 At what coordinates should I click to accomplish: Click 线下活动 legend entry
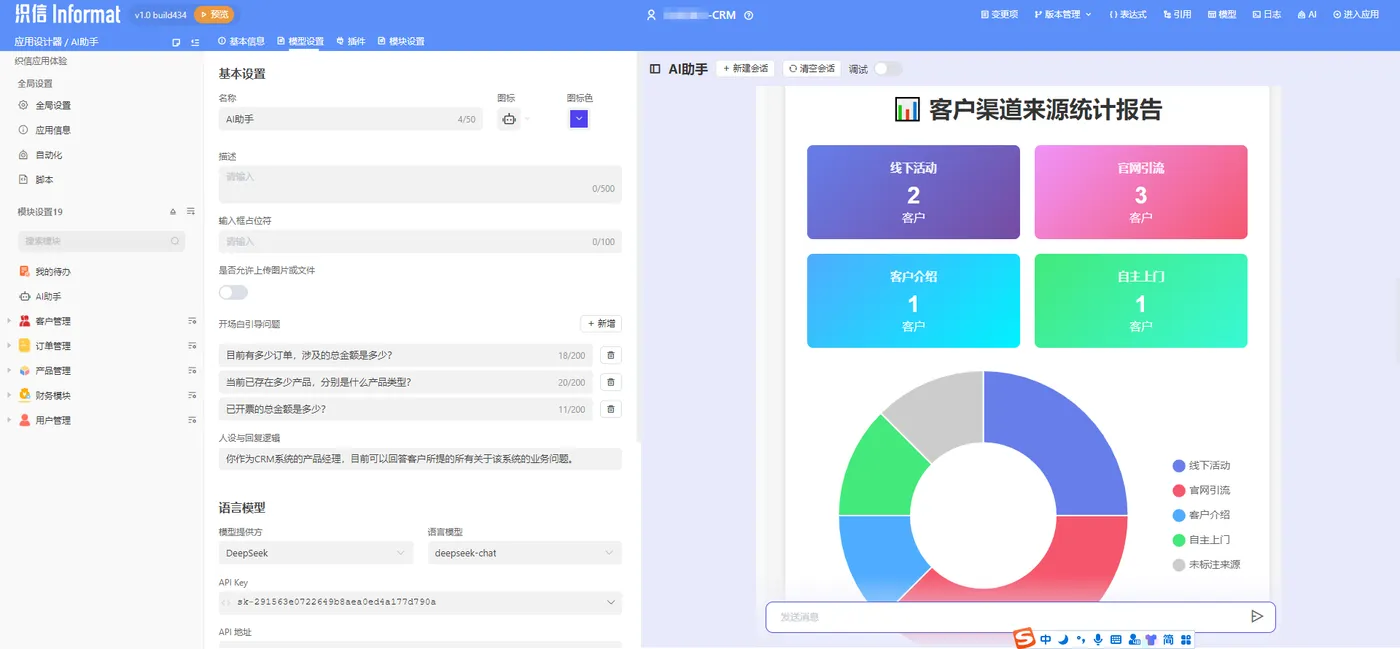click(1201, 466)
